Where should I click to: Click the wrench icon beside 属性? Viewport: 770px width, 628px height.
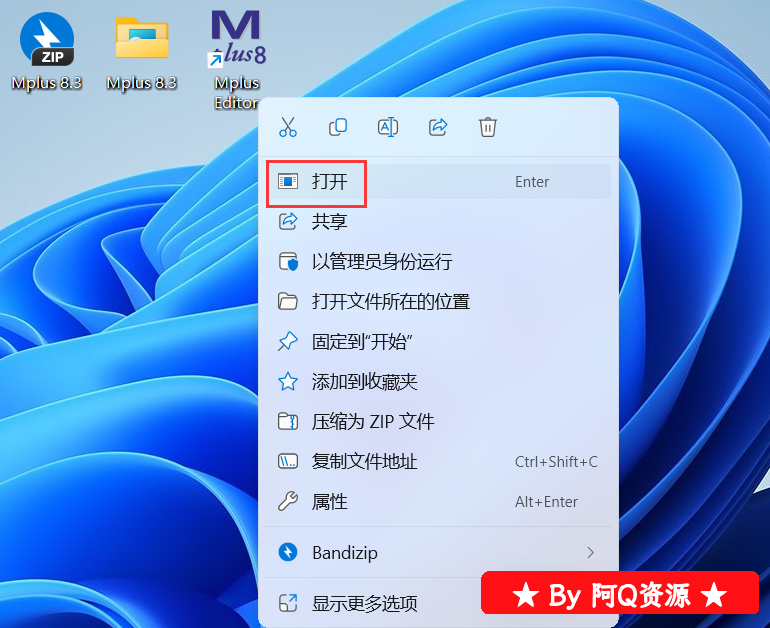(288, 502)
